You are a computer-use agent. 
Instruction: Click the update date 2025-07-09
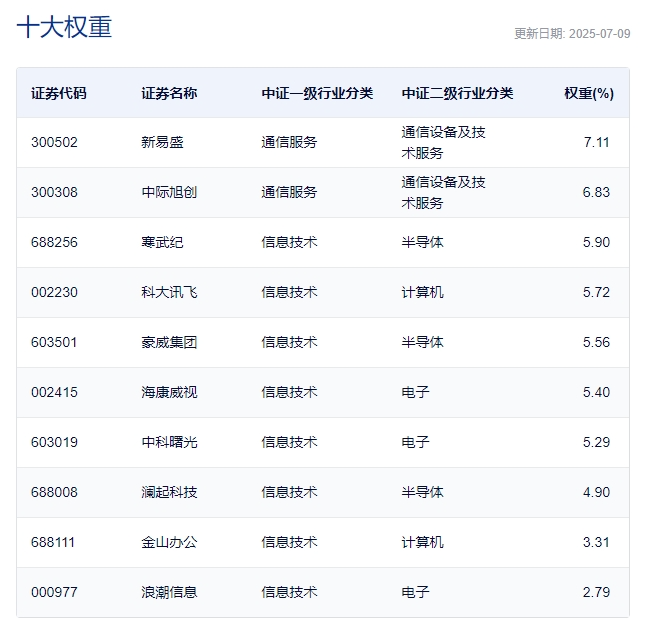pos(600,34)
